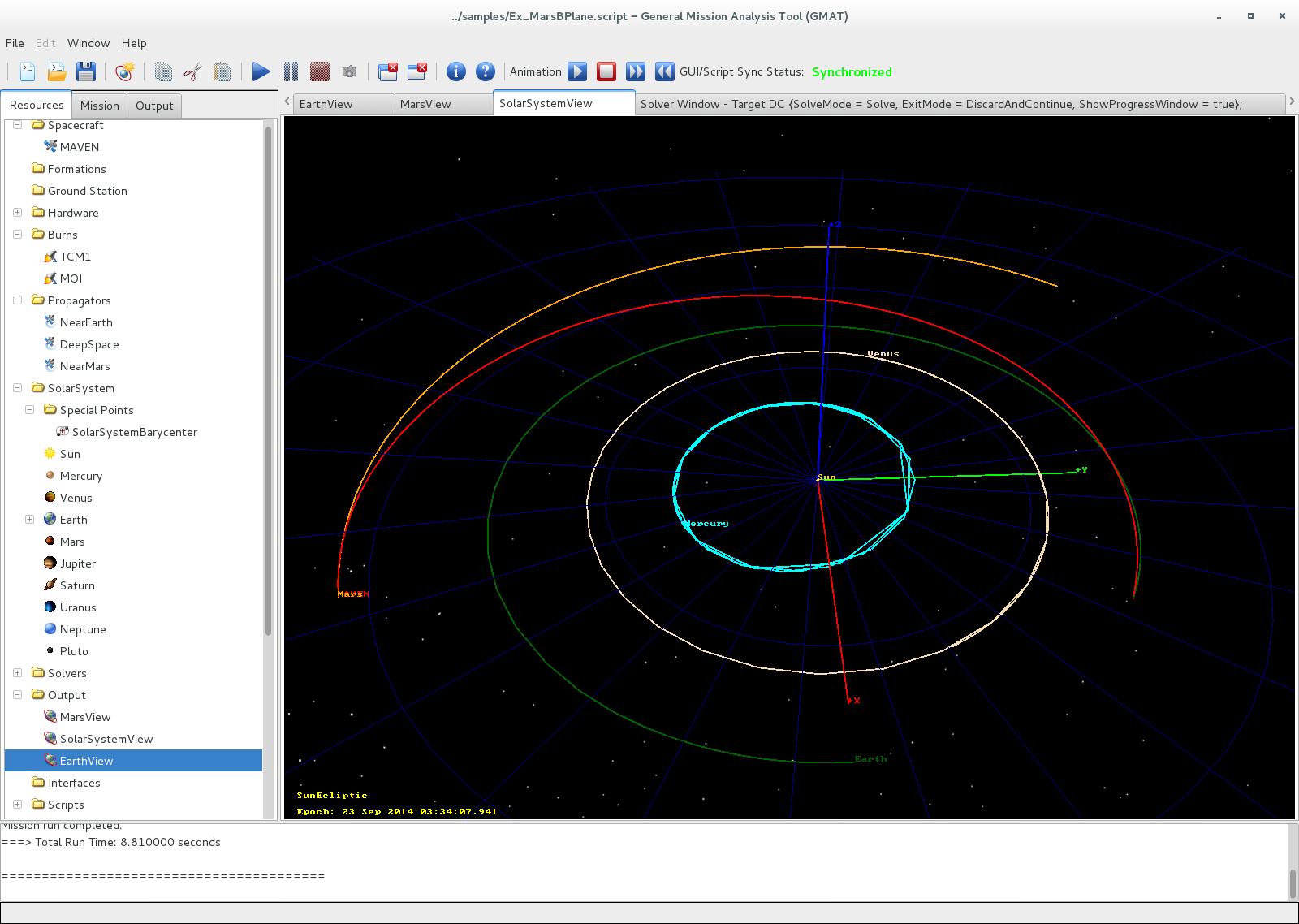This screenshot has width=1299, height=924.
Task: Collapse the Spacecraft folder
Action: [17, 125]
